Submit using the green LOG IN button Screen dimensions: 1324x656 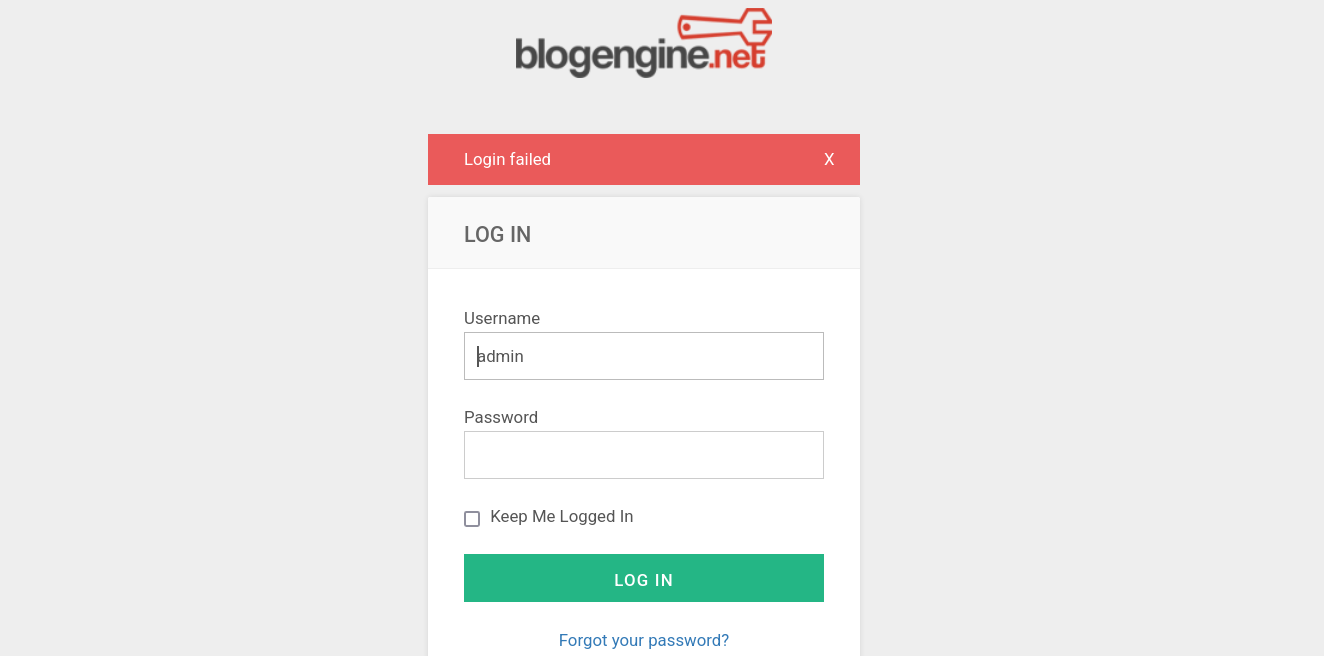click(644, 578)
